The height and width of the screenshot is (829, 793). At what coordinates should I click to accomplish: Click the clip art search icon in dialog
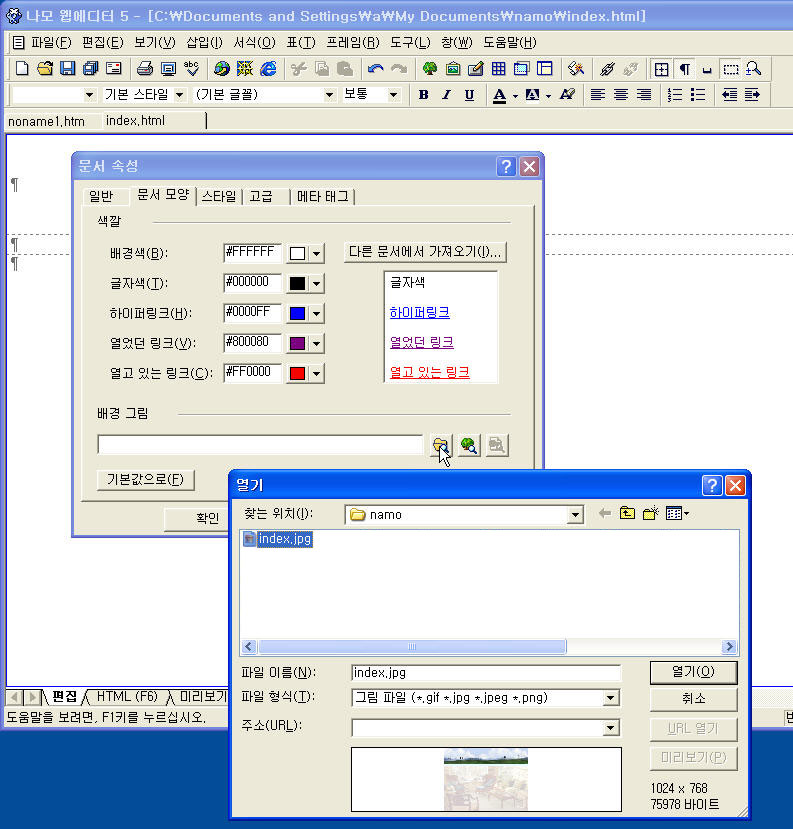tap(469, 445)
